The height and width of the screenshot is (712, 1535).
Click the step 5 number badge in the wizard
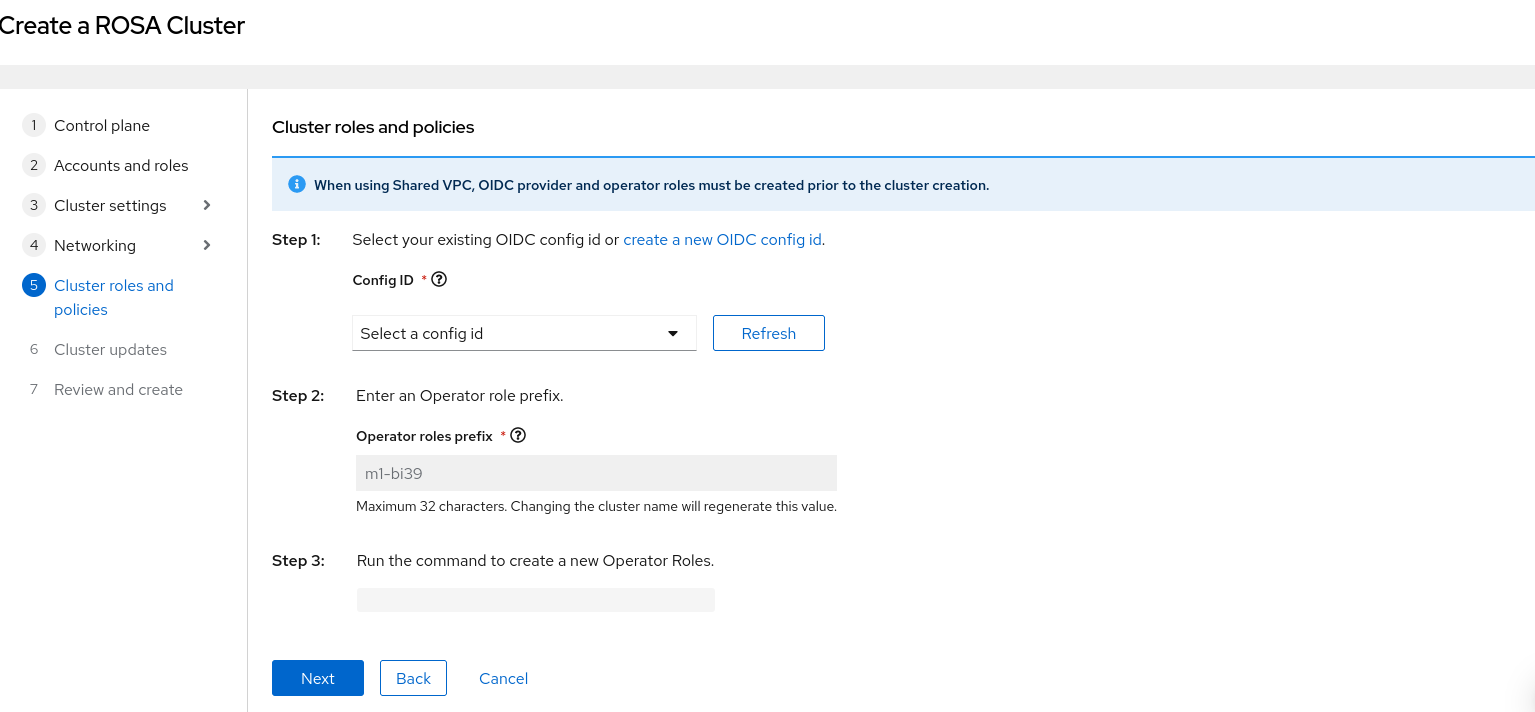point(33,286)
